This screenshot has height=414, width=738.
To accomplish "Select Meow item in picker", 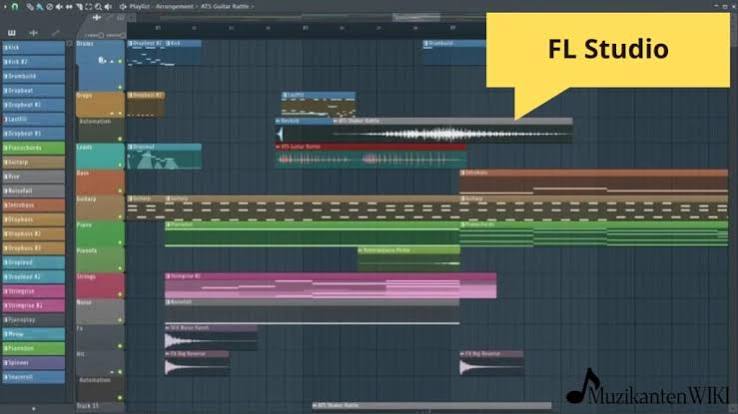I will (33, 334).
